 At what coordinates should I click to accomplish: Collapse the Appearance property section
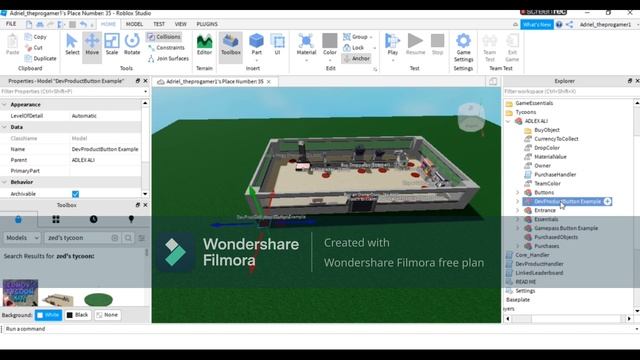[x=4, y=105]
